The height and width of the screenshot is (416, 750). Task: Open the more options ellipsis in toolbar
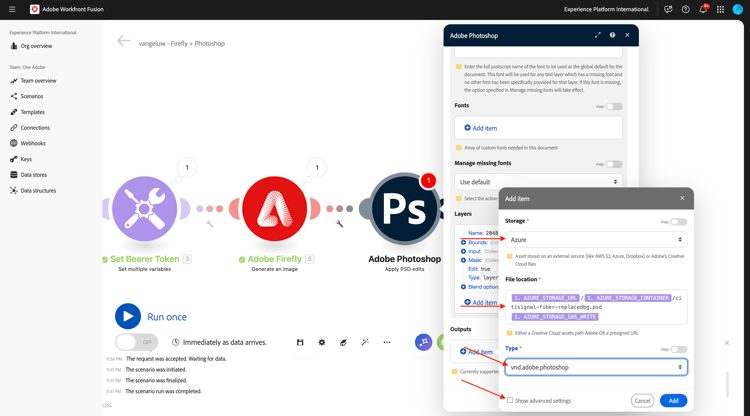(386, 342)
